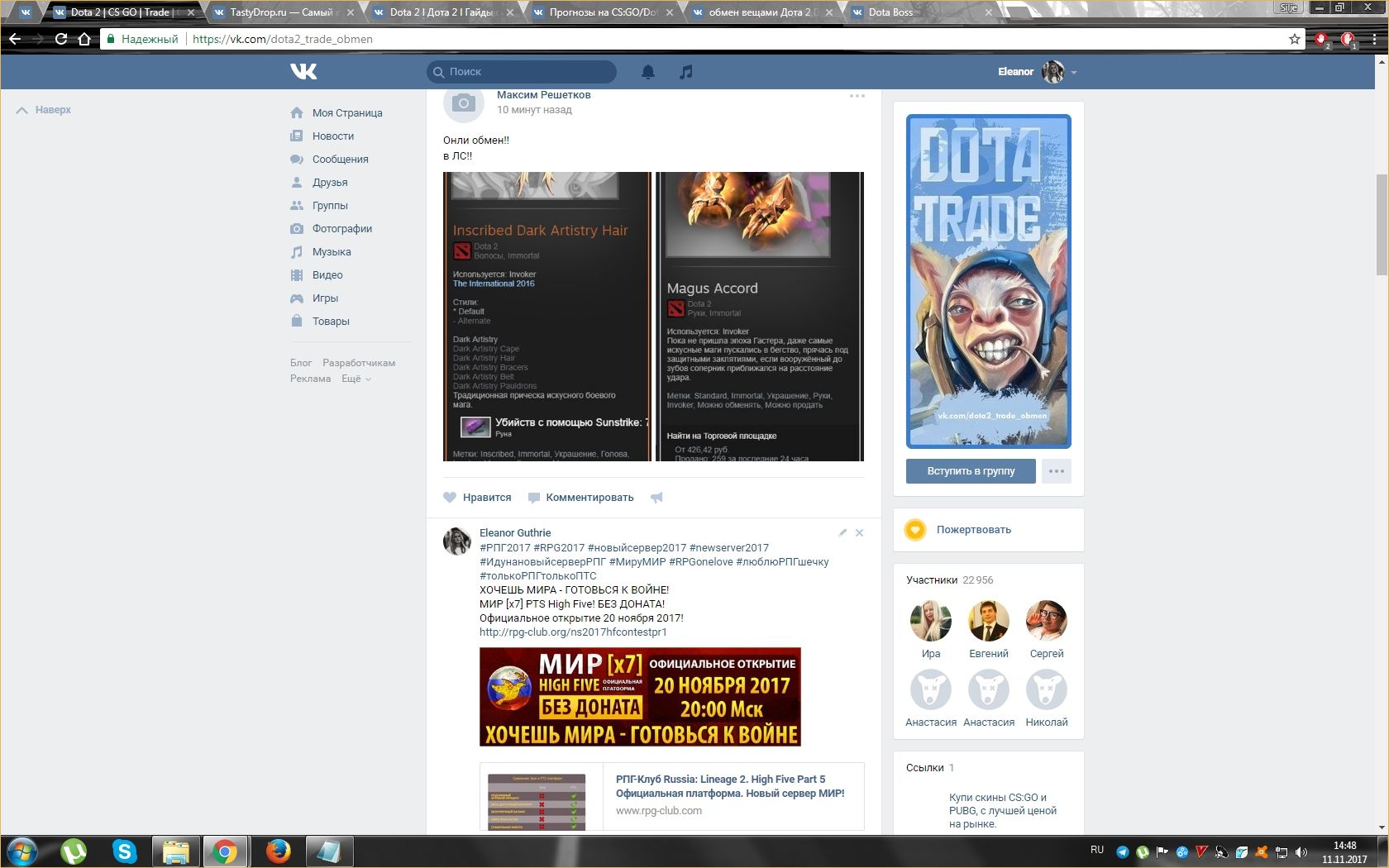Switch to обмен вещами Дота 2 tab
Viewport: 1389px width, 868px height.
(762, 12)
